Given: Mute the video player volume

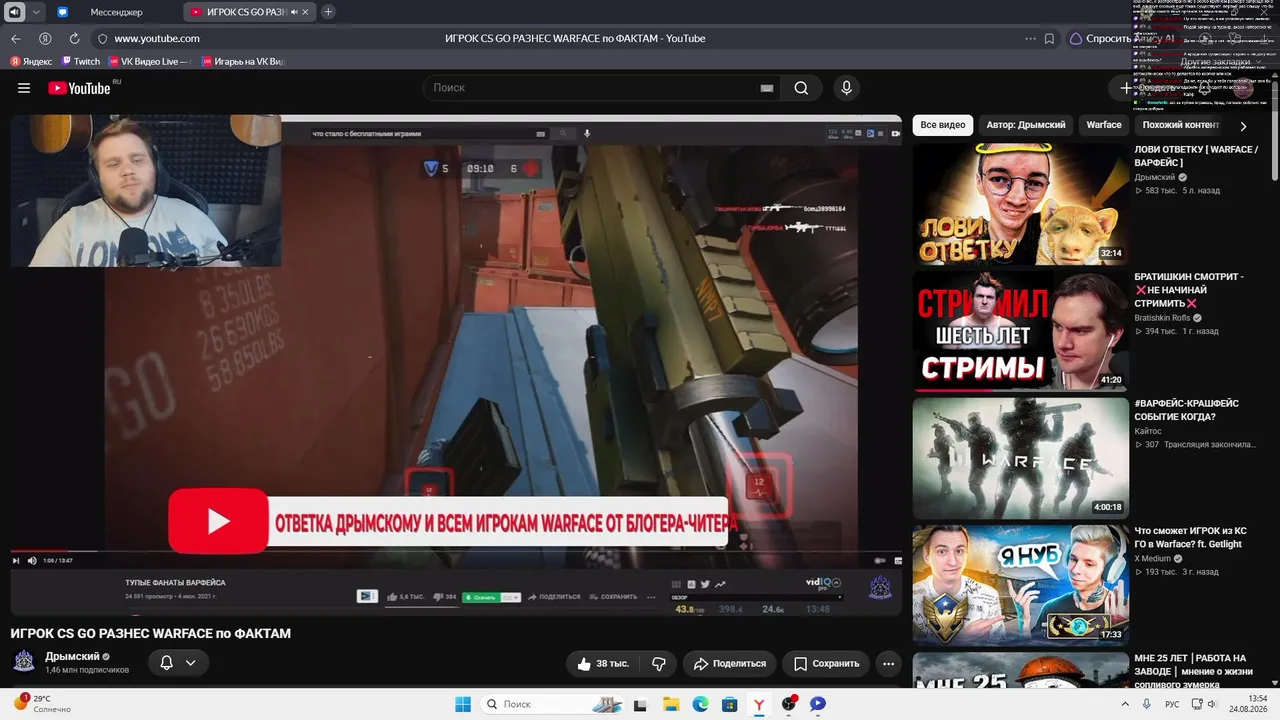Looking at the screenshot, I should tap(32, 560).
